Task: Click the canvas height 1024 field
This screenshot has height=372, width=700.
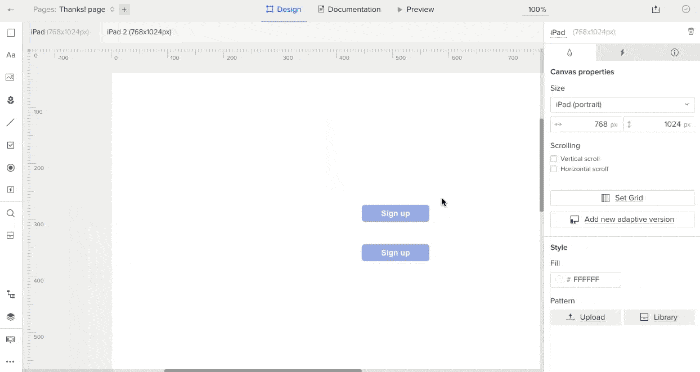Action: point(659,125)
